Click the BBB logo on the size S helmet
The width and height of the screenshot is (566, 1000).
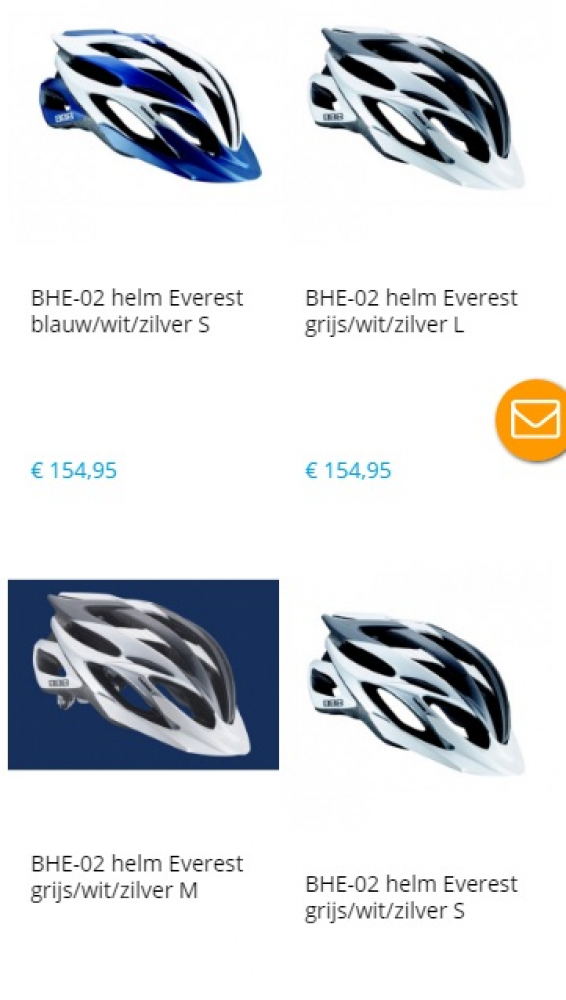[332, 703]
